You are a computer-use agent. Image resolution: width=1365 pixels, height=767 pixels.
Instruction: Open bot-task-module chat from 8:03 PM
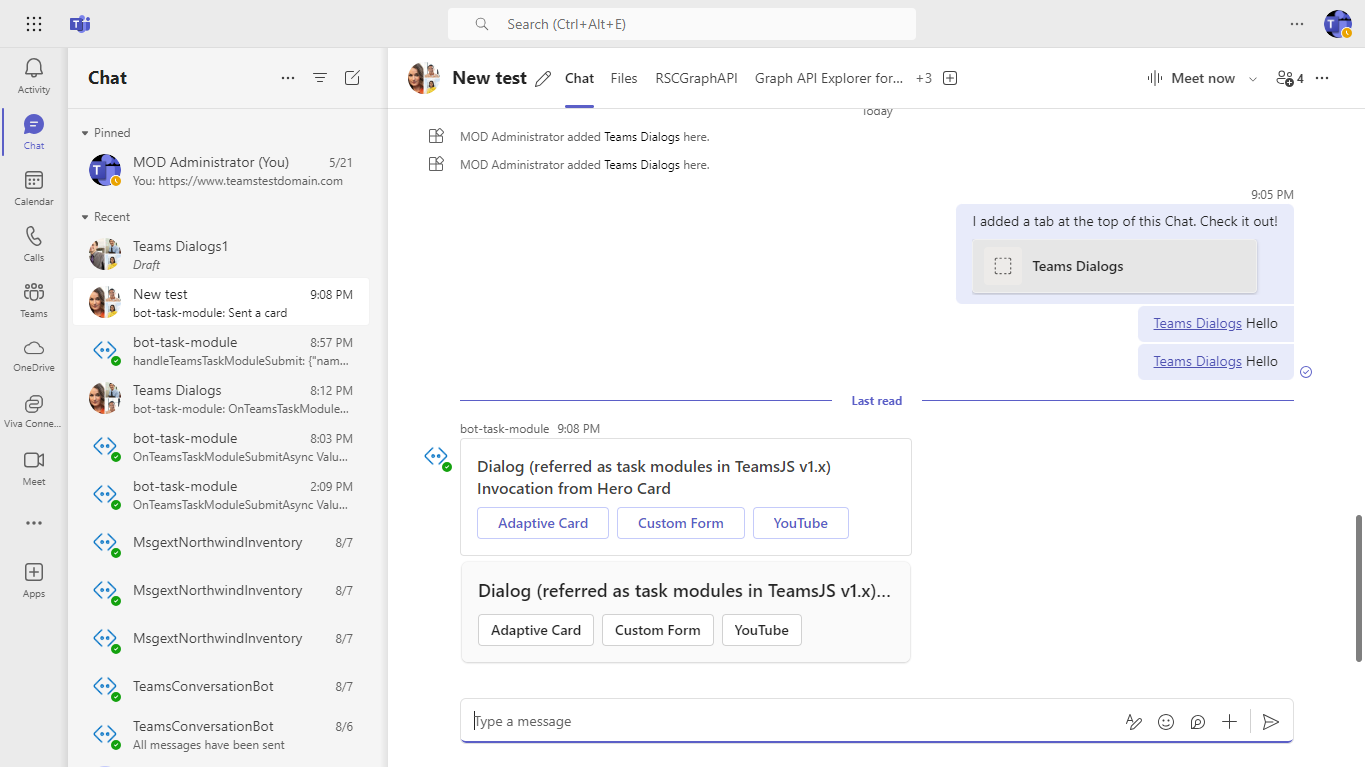[x=221, y=446]
